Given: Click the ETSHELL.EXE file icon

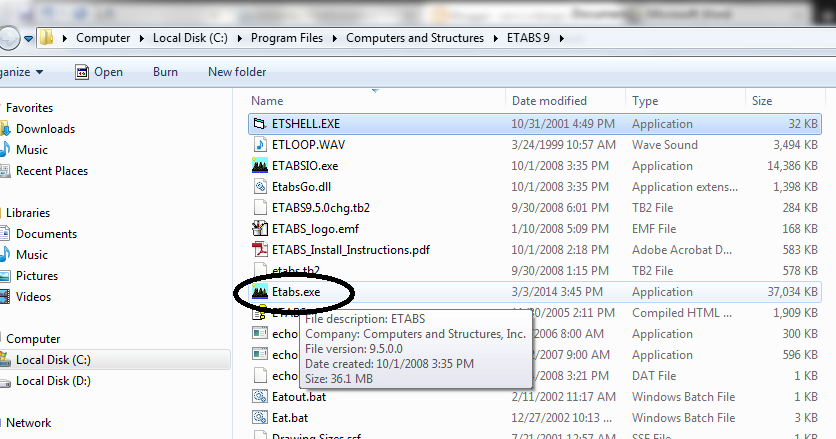Looking at the screenshot, I should click(260, 124).
